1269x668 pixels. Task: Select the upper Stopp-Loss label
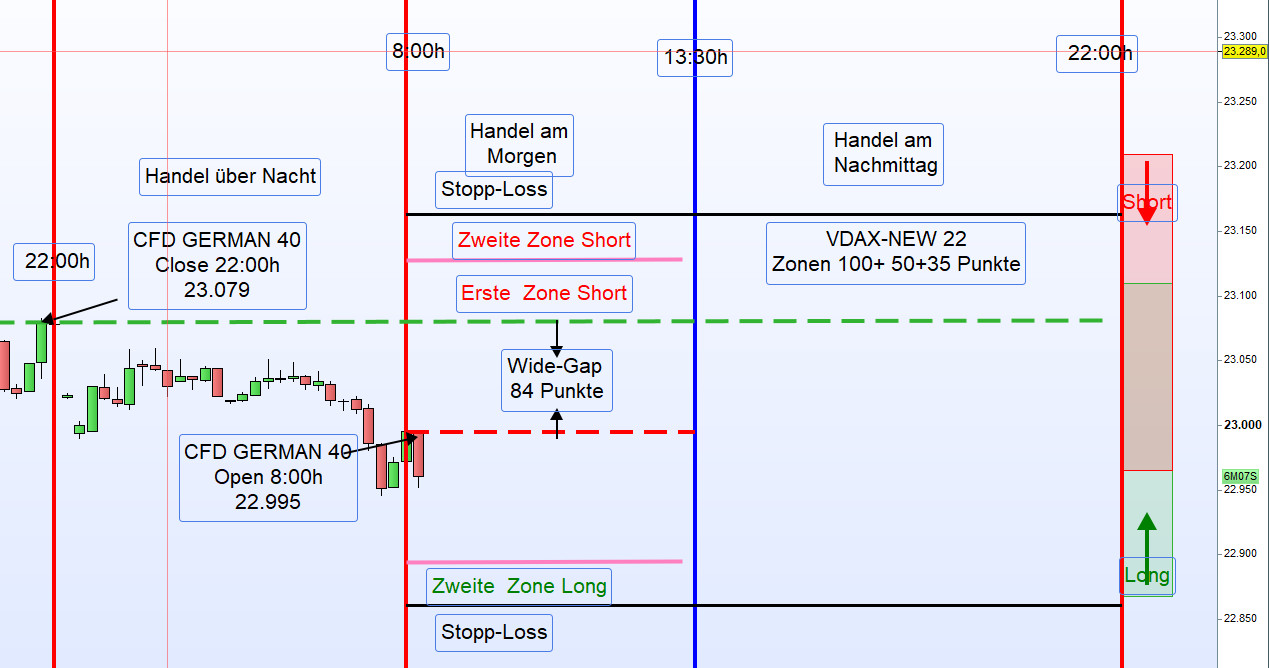494,189
